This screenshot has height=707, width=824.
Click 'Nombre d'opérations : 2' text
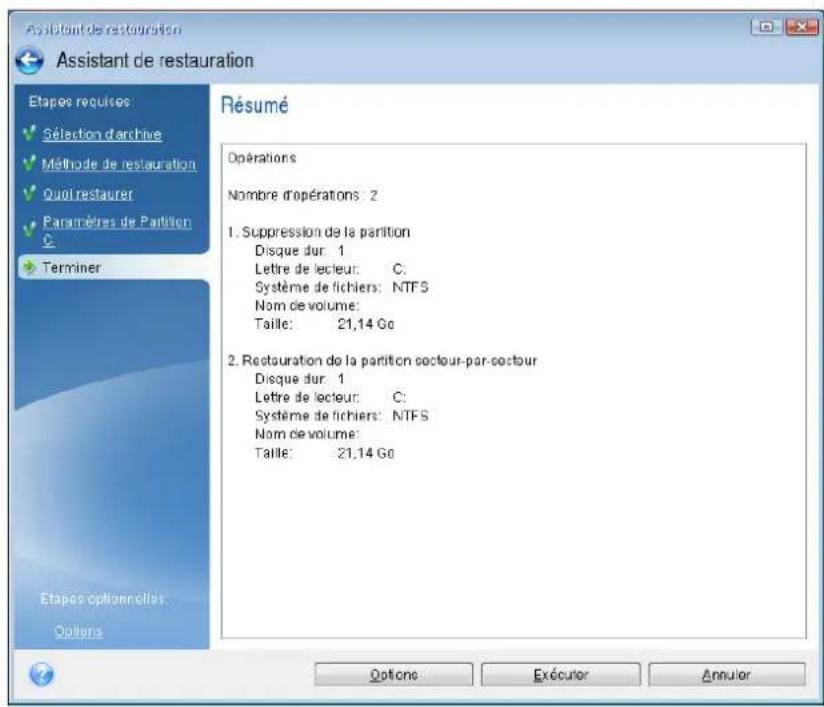(303, 196)
